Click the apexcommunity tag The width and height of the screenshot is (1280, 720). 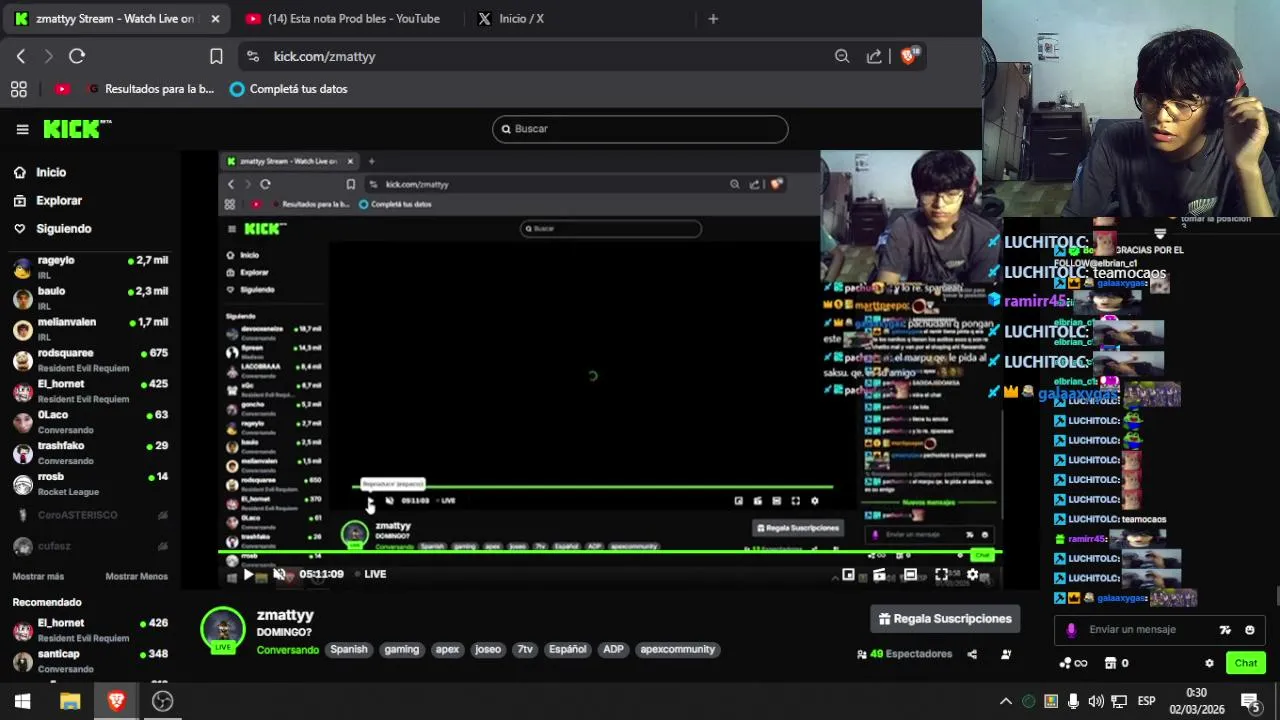(x=678, y=649)
